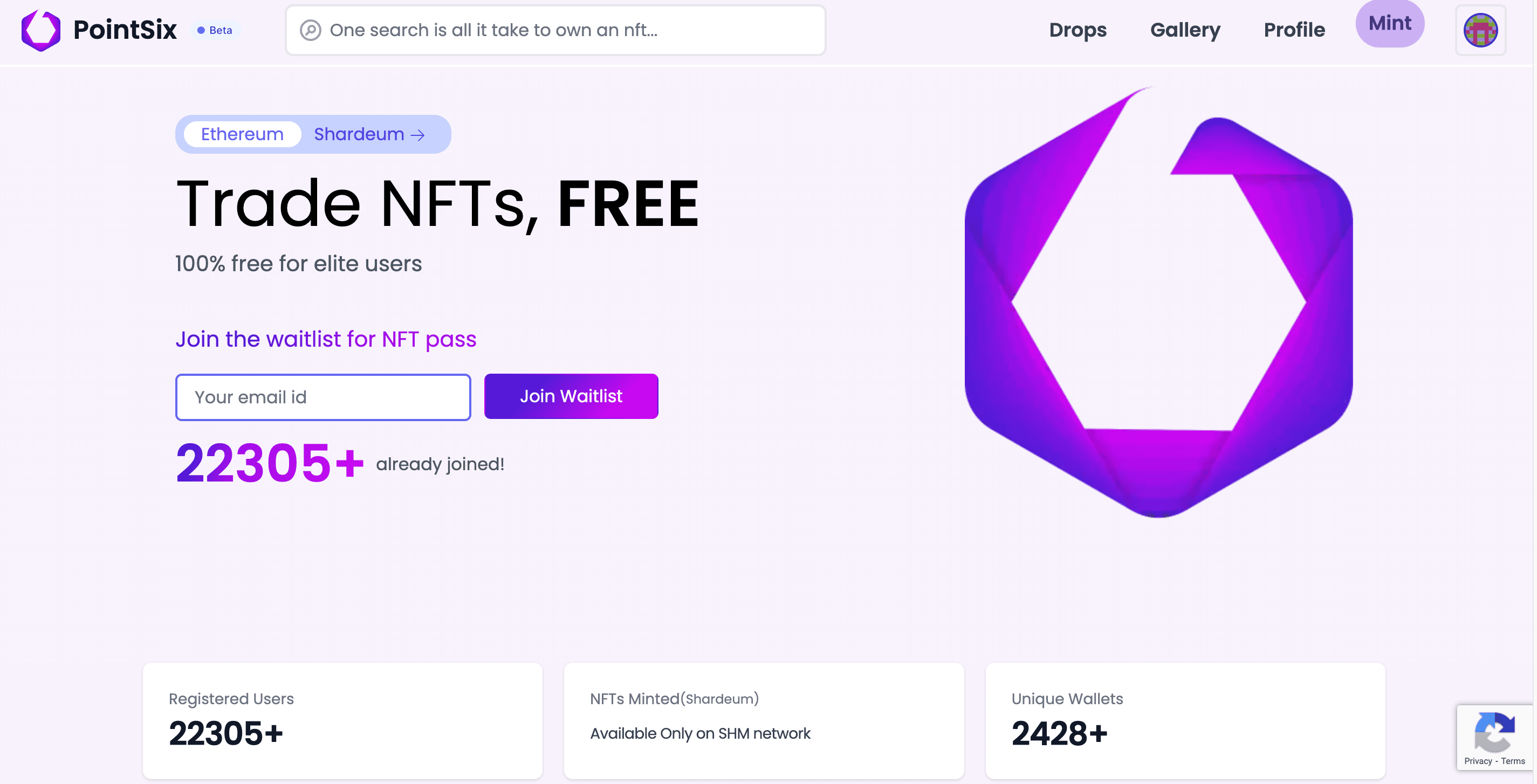
Task: Open the reCAPTCHA Terms link
Action: tap(1513, 761)
